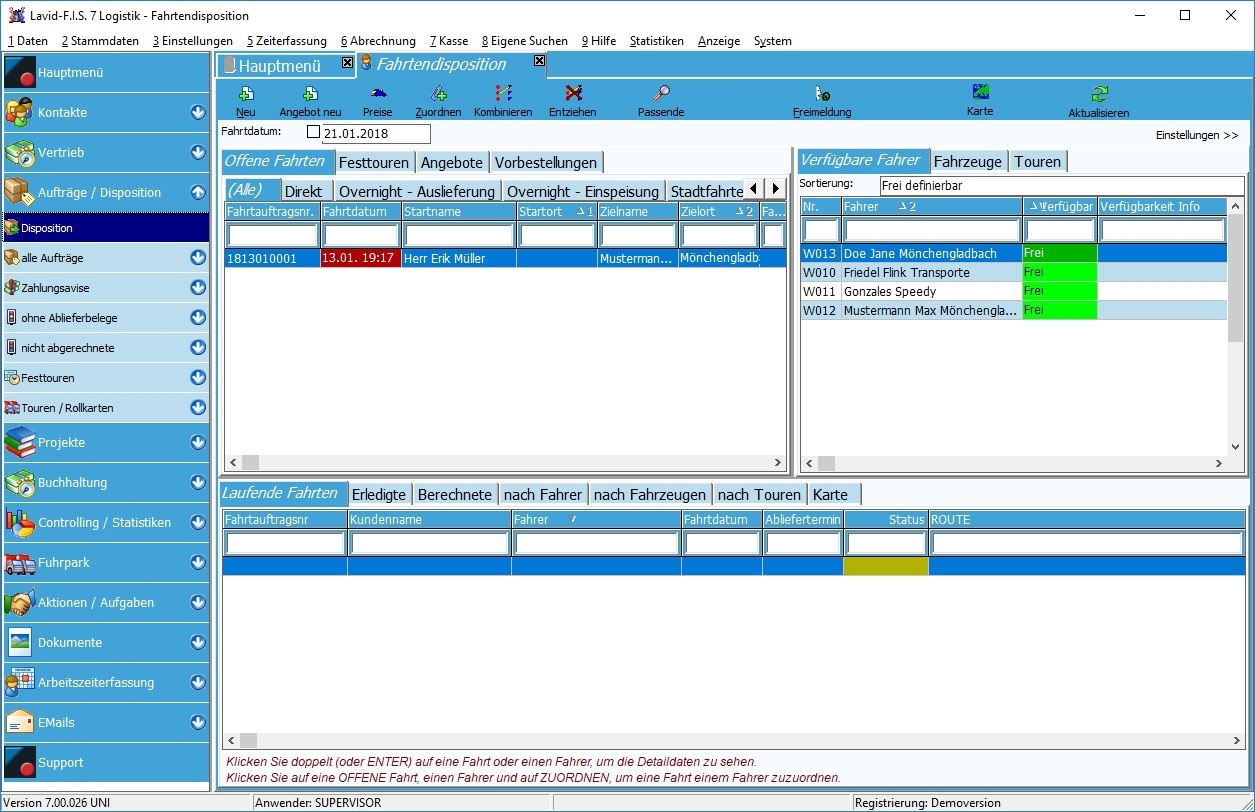Click the Fahrtdatum date input field
Viewport: 1255px width, 812px height.
click(376, 133)
